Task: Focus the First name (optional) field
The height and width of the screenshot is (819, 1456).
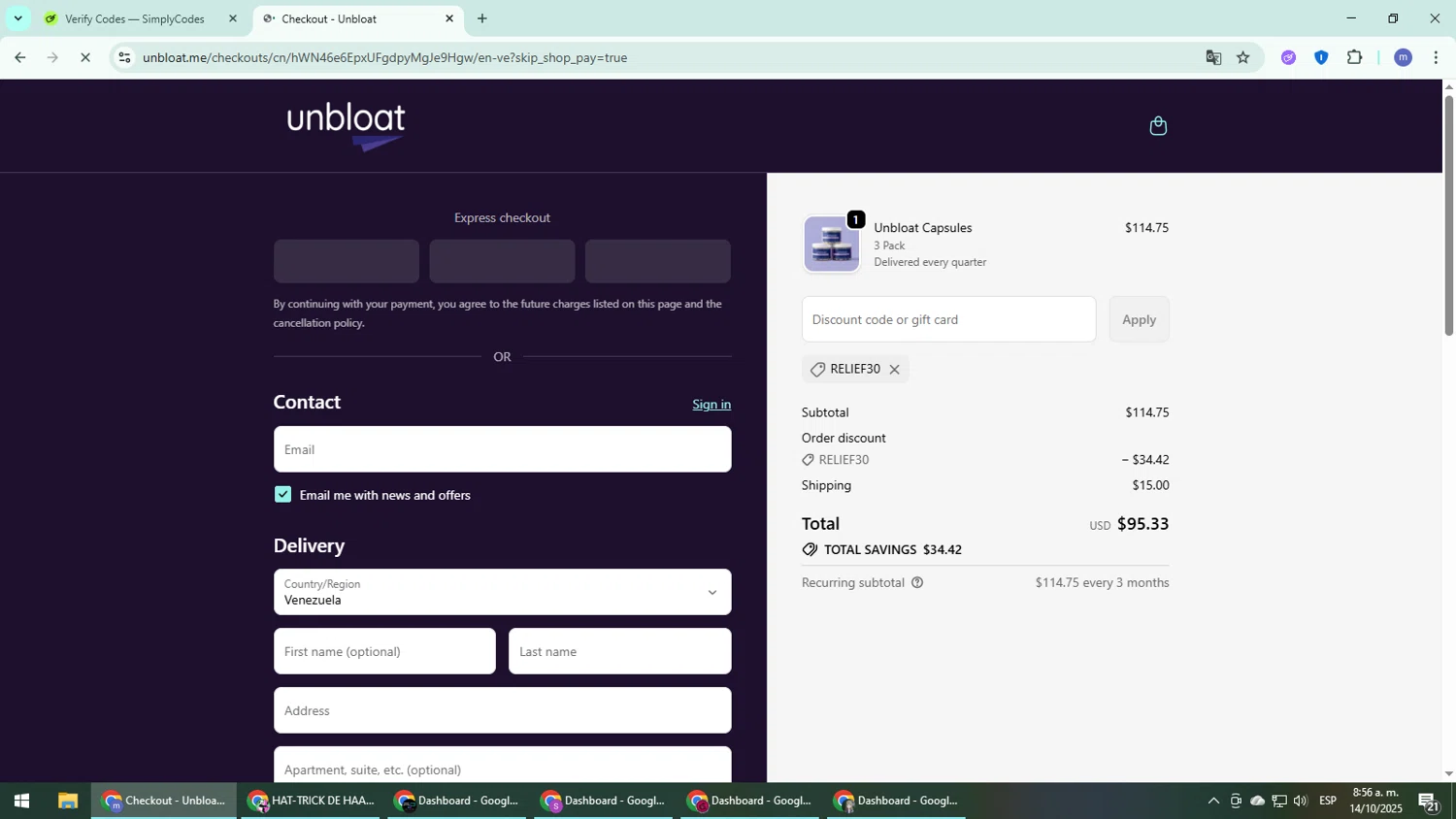Action: coord(384,651)
